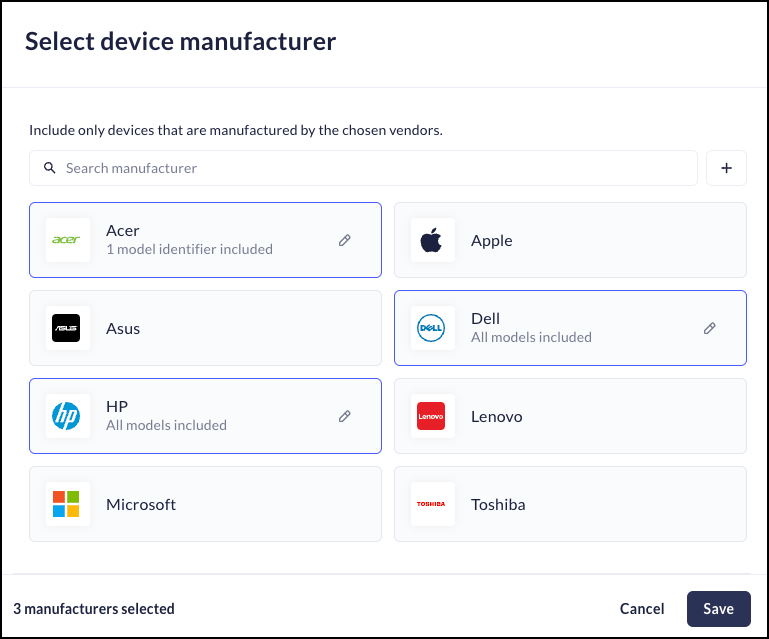Click the Dell logo icon

[431, 328]
